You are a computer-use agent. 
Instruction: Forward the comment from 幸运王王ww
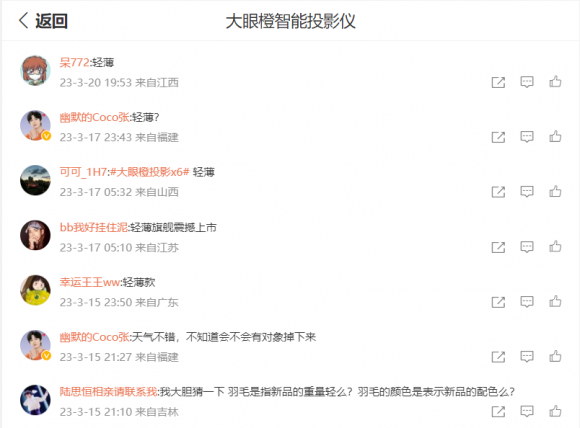[x=498, y=302]
